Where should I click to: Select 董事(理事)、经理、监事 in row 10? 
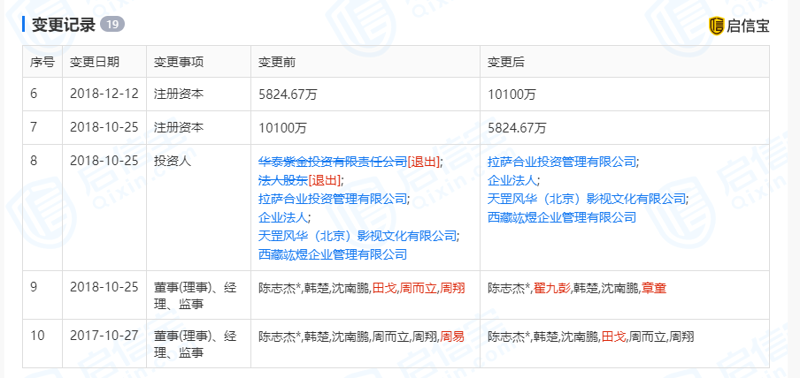click(x=195, y=344)
